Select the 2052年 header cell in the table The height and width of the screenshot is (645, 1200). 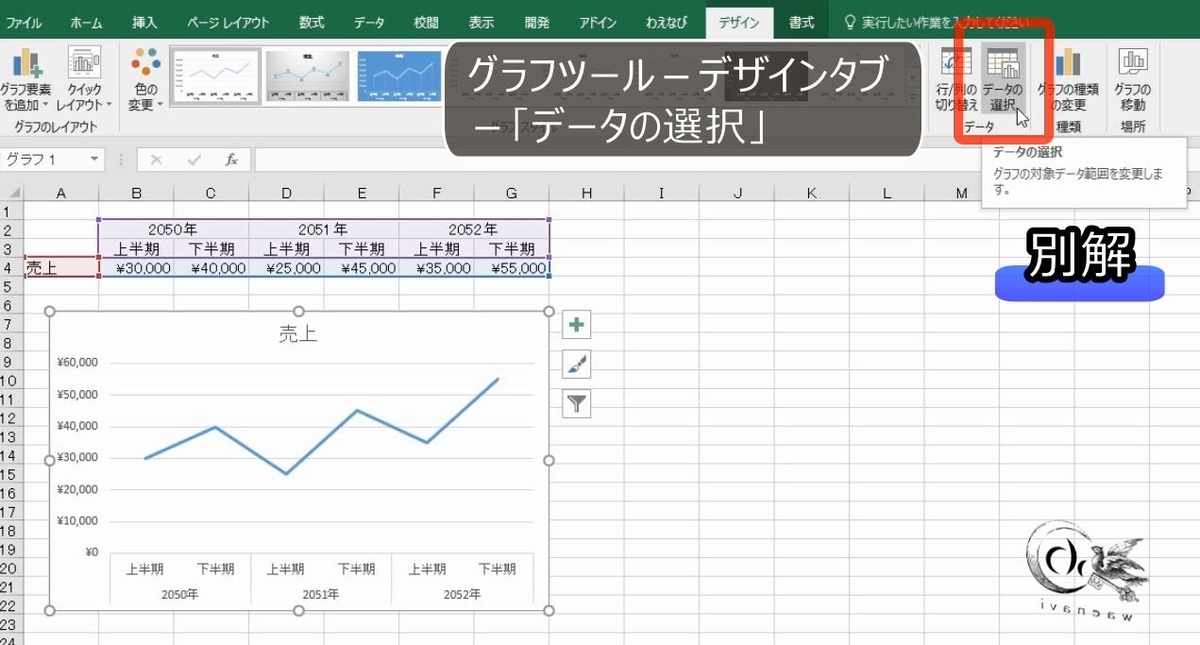coord(473,230)
